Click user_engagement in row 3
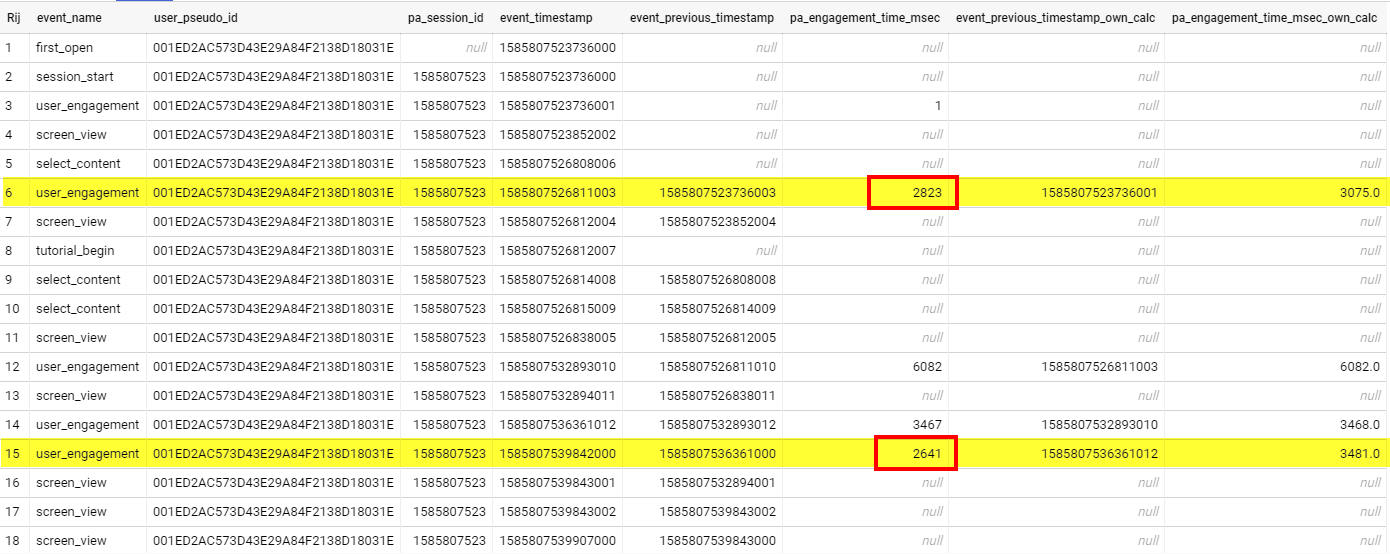Image resolution: width=1390 pixels, height=554 pixels. [x=88, y=106]
